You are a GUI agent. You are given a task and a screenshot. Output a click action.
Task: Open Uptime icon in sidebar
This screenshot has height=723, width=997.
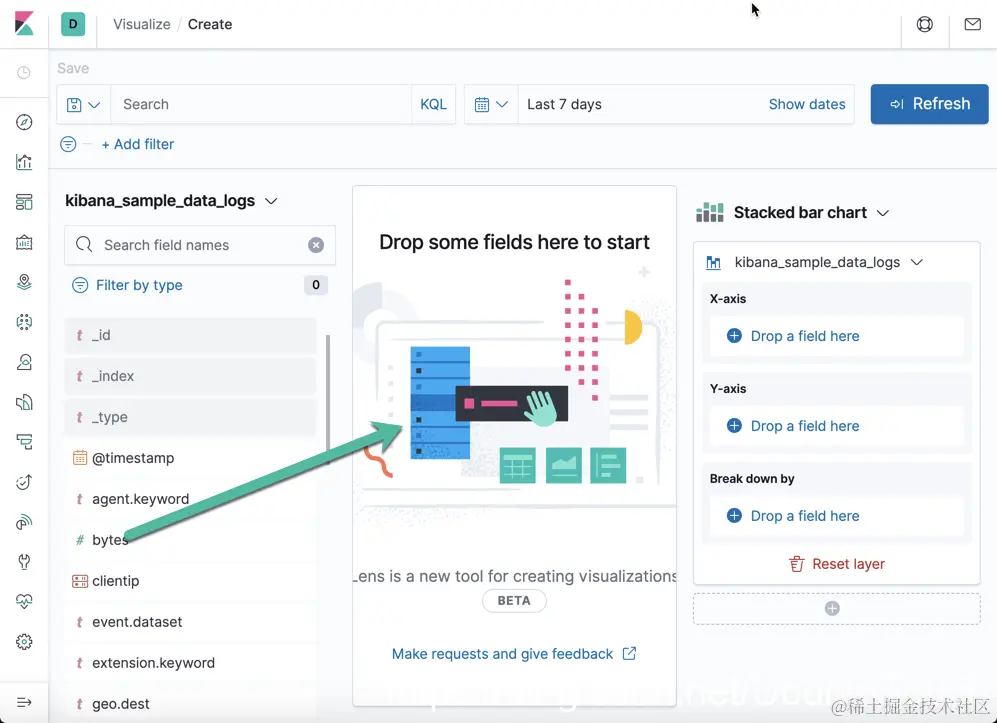[24, 482]
